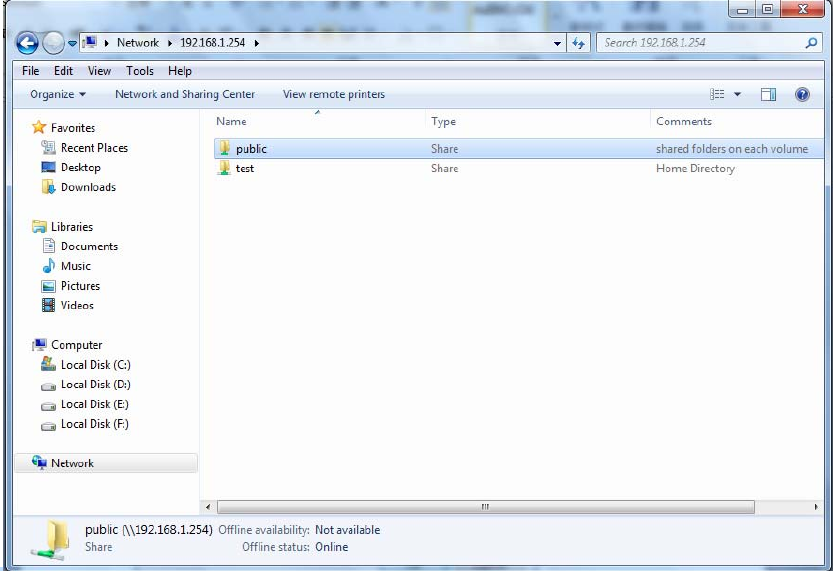Sort by the Type column header

click(443, 121)
